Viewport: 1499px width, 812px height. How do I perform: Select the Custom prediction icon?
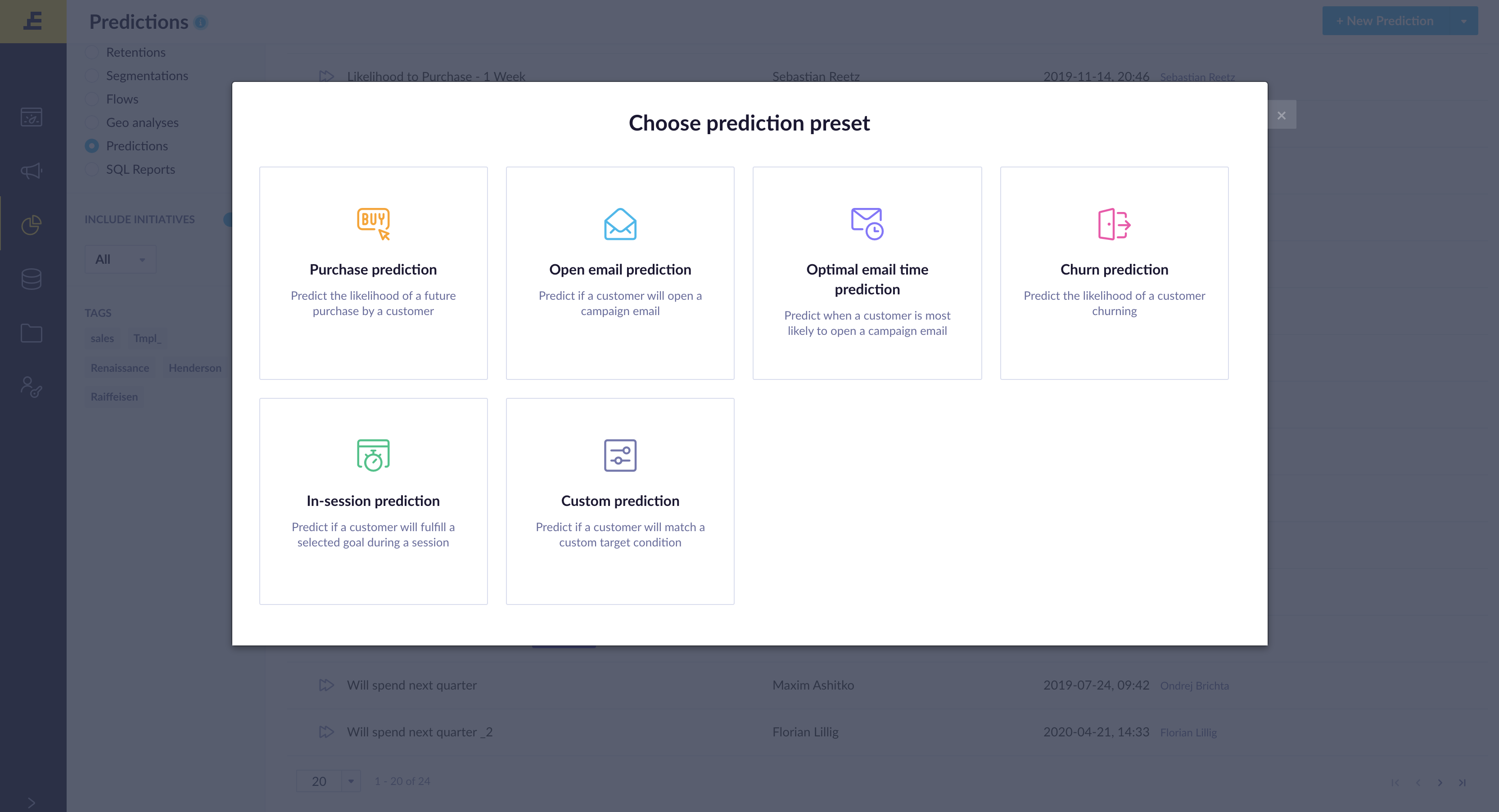(619, 456)
